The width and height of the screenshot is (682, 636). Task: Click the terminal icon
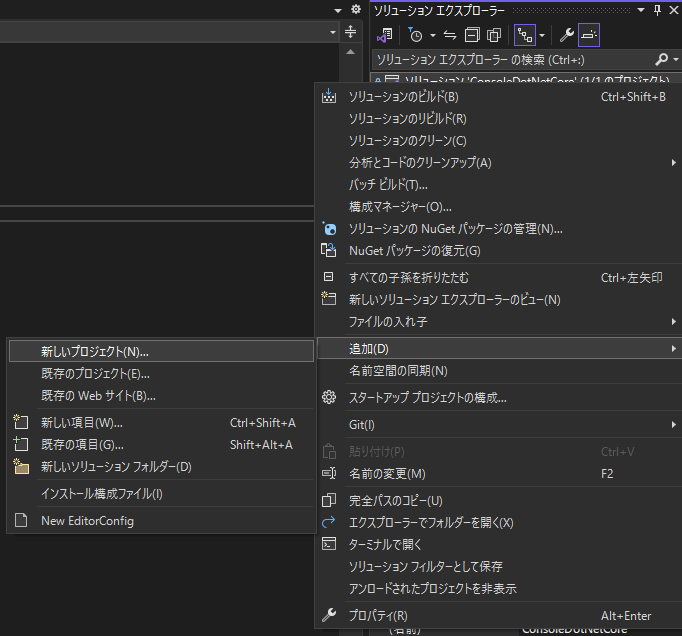click(329, 544)
